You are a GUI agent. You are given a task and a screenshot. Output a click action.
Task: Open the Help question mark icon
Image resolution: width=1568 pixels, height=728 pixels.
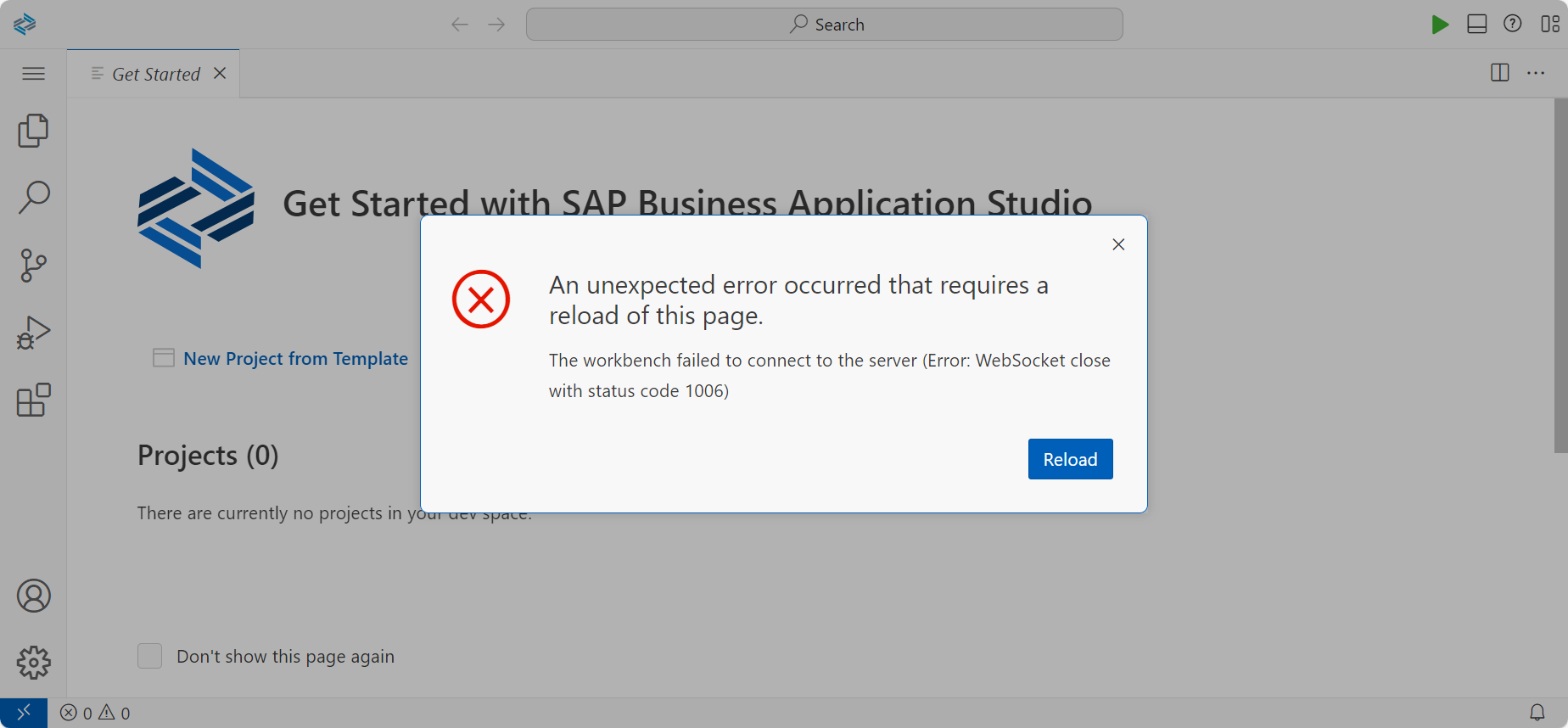pos(1512,24)
